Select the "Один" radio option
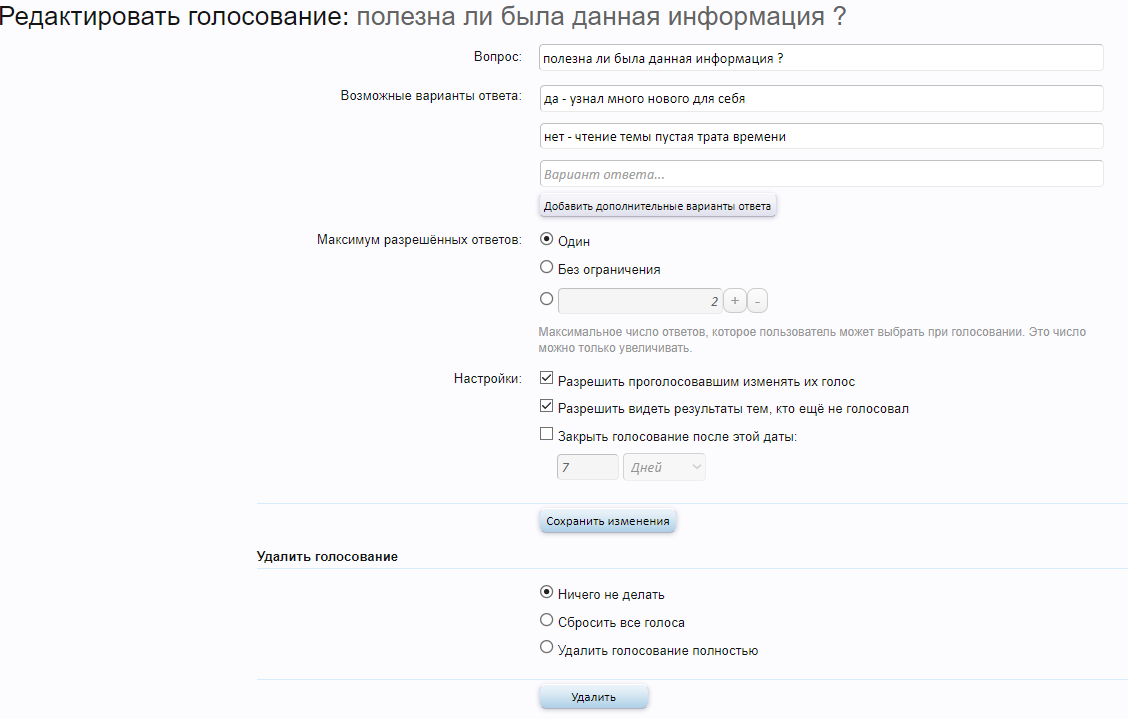This screenshot has width=1128, height=719. pos(547,239)
